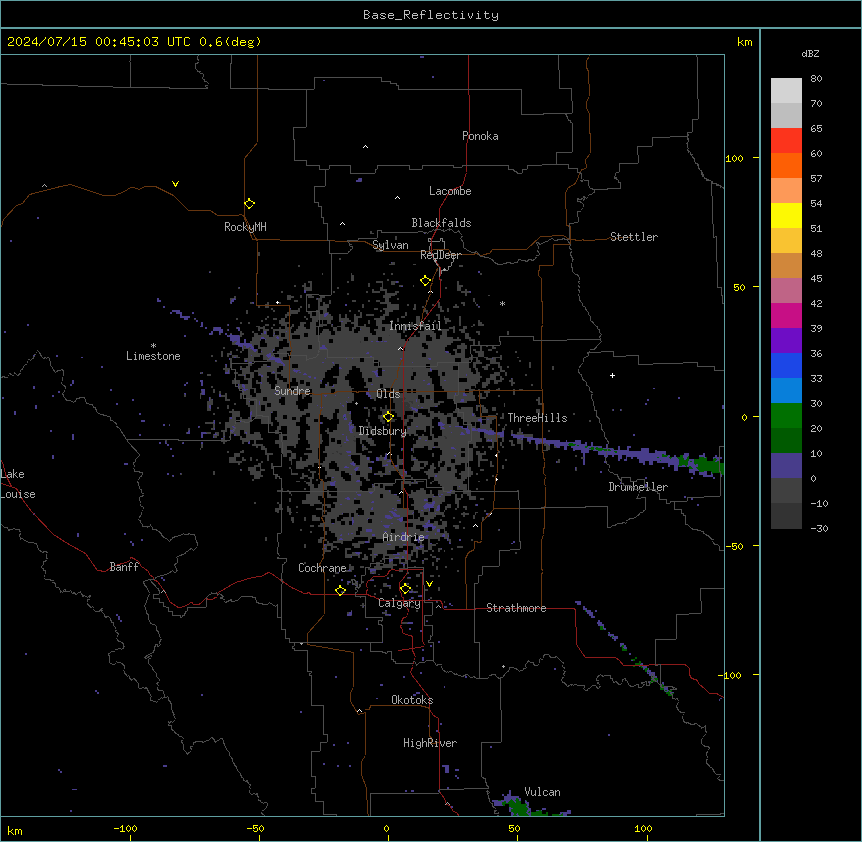Select the pink 42-45 dBZ legend swatch
This screenshot has height=842, width=862.
click(x=786, y=291)
